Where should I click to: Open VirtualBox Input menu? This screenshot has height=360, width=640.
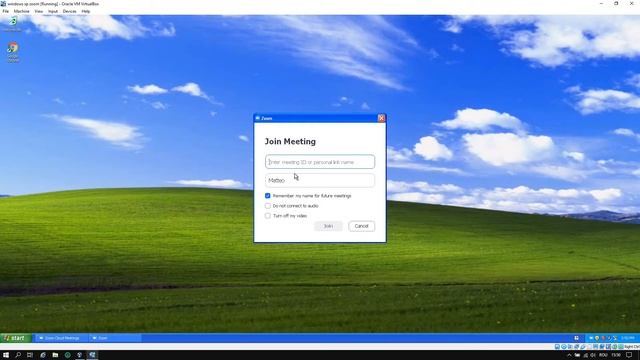pyautogui.click(x=53, y=11)
